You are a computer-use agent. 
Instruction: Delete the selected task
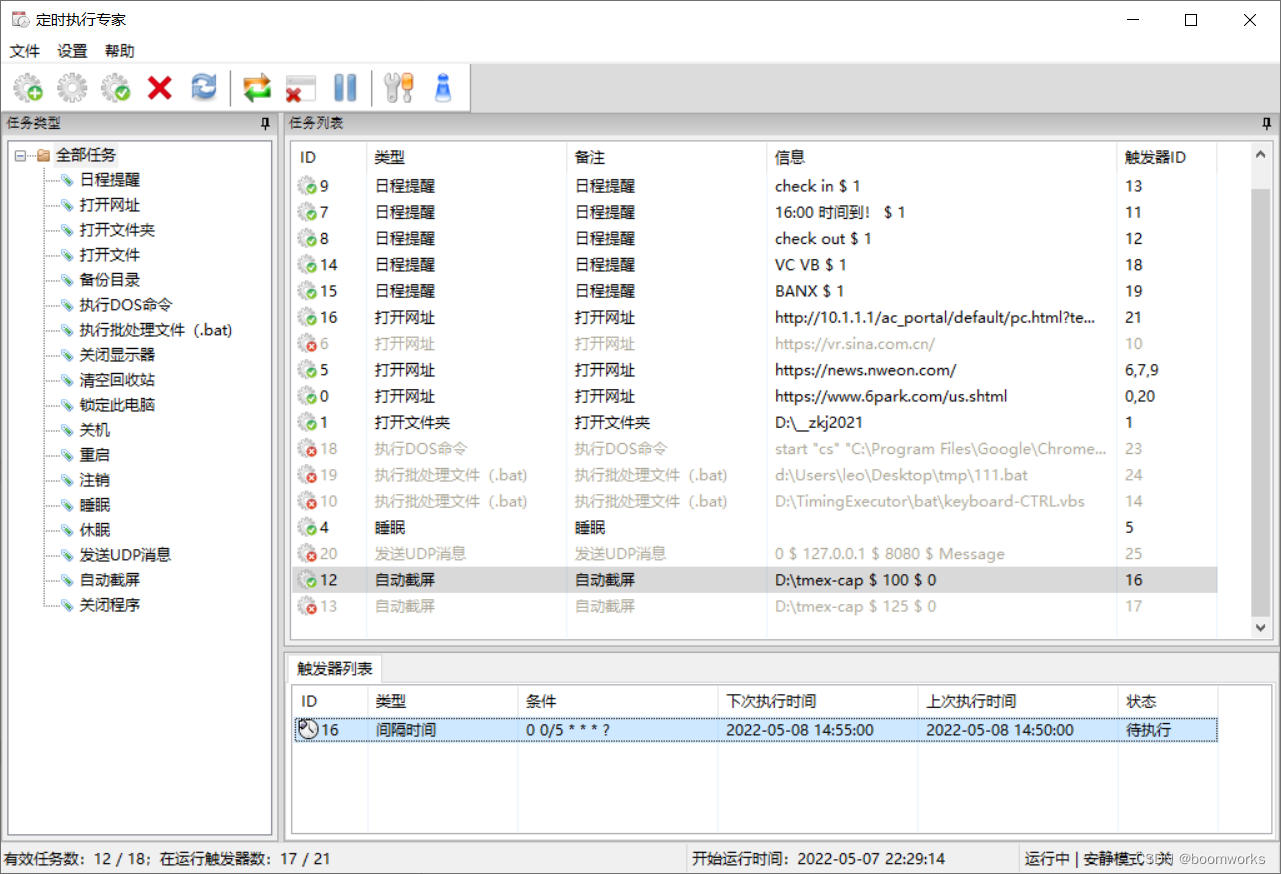[x=160, y=87]
